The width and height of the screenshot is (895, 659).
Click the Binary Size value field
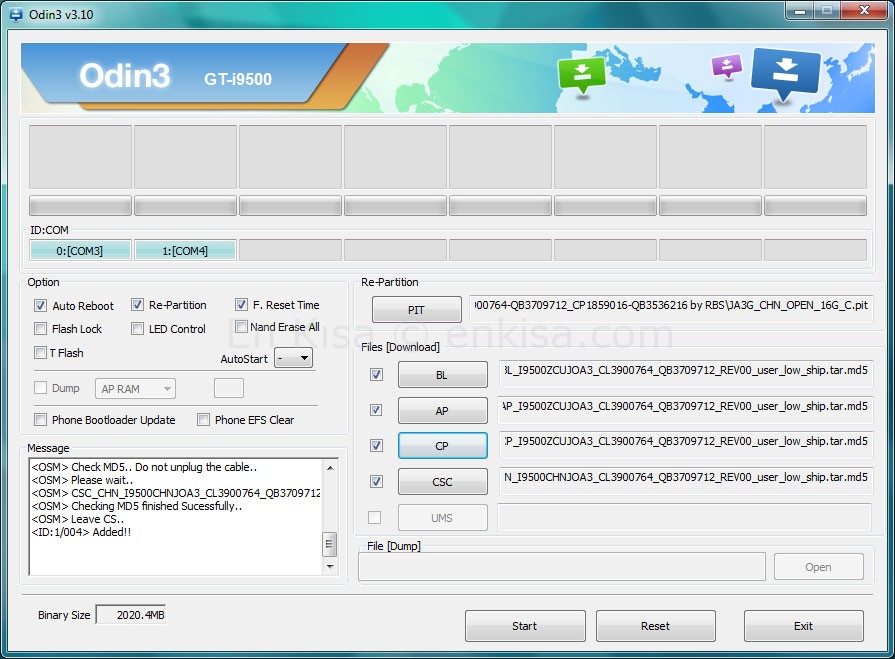click(x=131, y=614)
